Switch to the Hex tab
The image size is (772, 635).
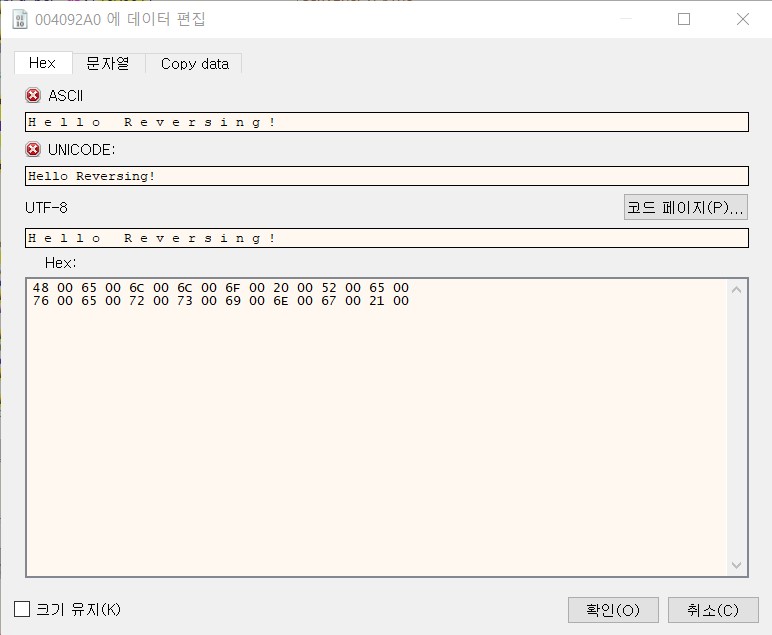point(43,63)
